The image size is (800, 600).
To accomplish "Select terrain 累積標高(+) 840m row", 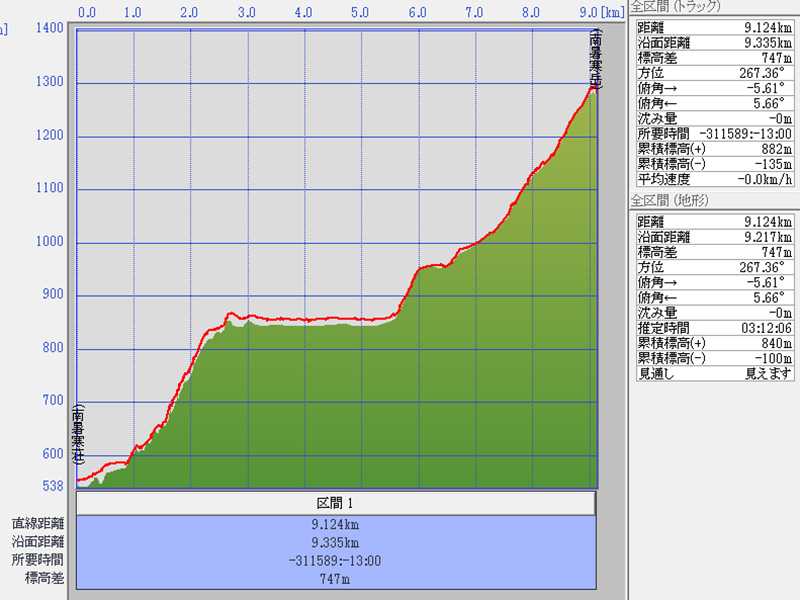I will [714, 343].
